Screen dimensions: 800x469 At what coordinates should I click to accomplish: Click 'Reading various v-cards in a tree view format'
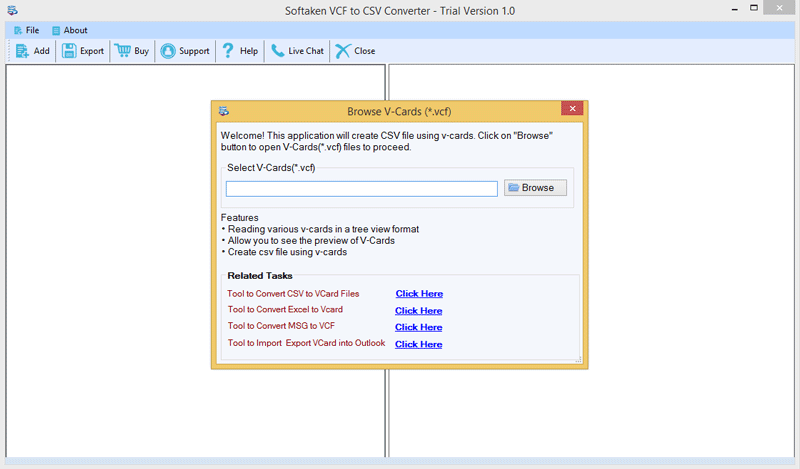[x=323, y=229]
